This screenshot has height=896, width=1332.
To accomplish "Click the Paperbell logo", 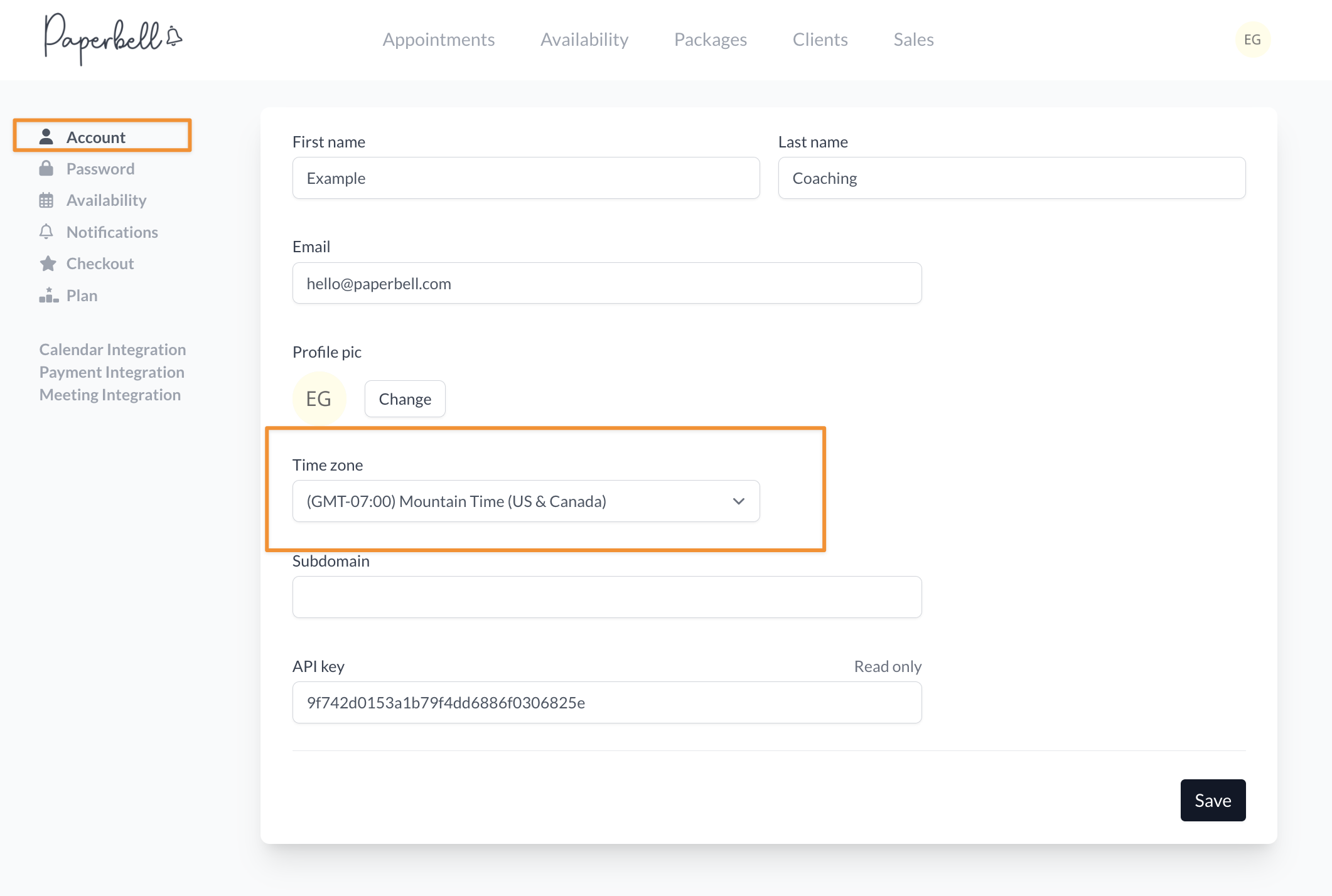I will point(112,38).
